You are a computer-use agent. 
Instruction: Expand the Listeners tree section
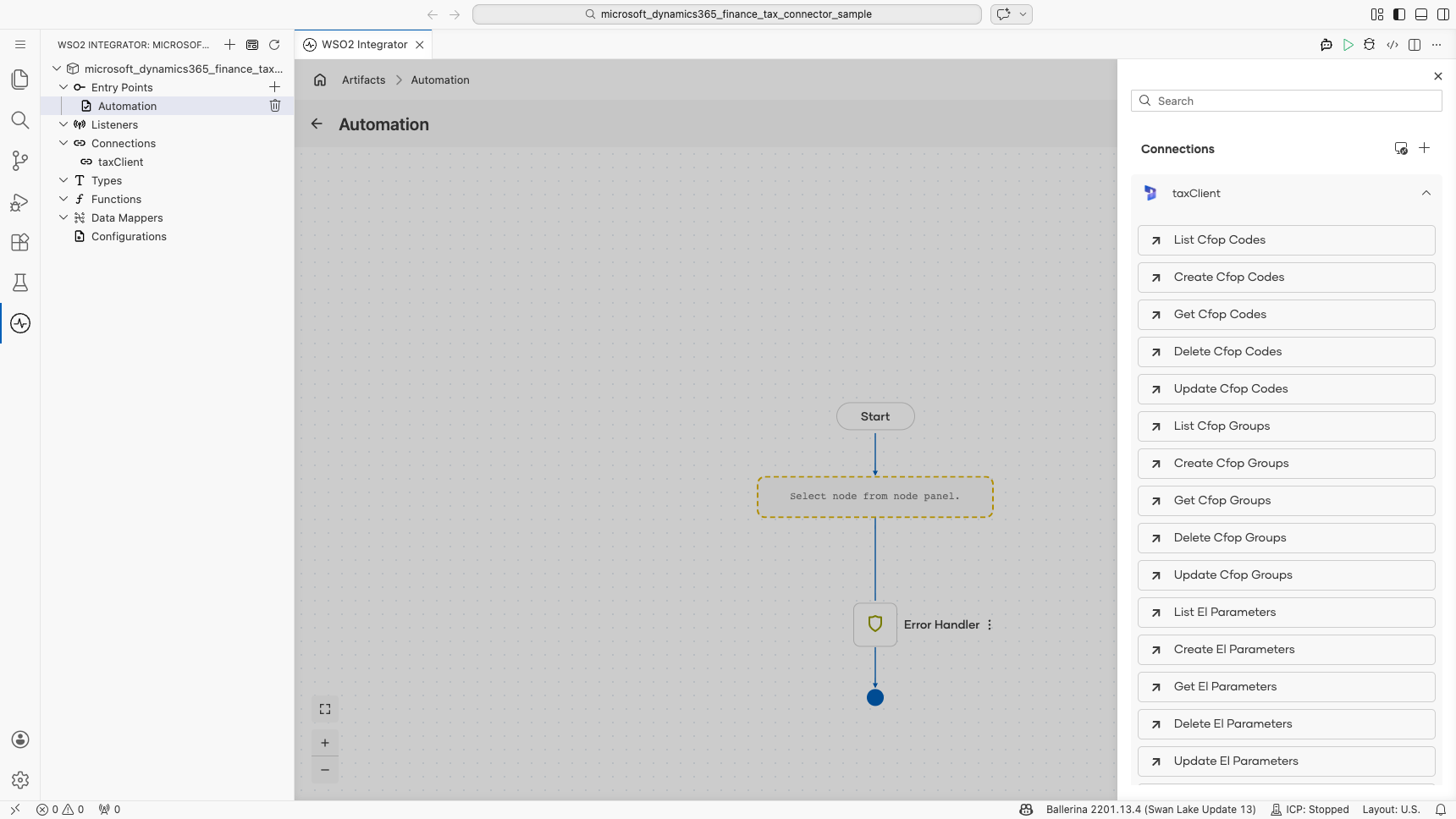click(x=63, y=124)
